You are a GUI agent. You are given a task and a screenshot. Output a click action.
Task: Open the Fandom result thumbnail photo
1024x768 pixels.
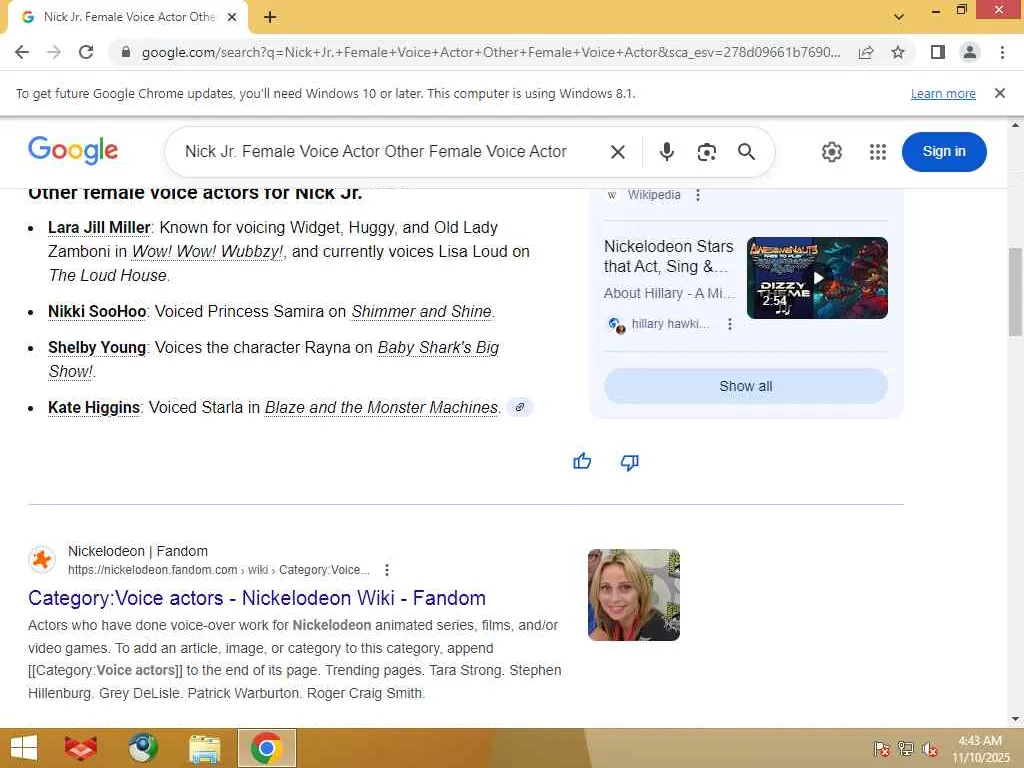point(633,595)
